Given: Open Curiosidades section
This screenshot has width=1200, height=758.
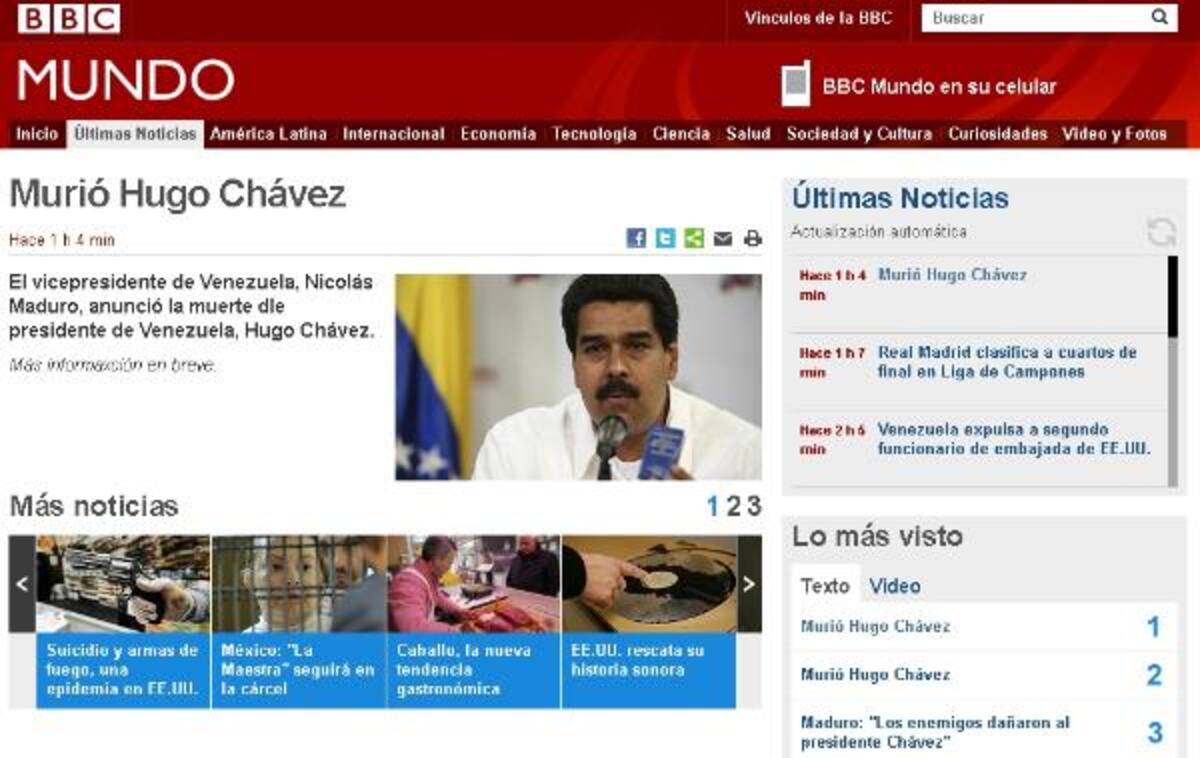Looking at the screenshot, I should click(x=998, y=134).
